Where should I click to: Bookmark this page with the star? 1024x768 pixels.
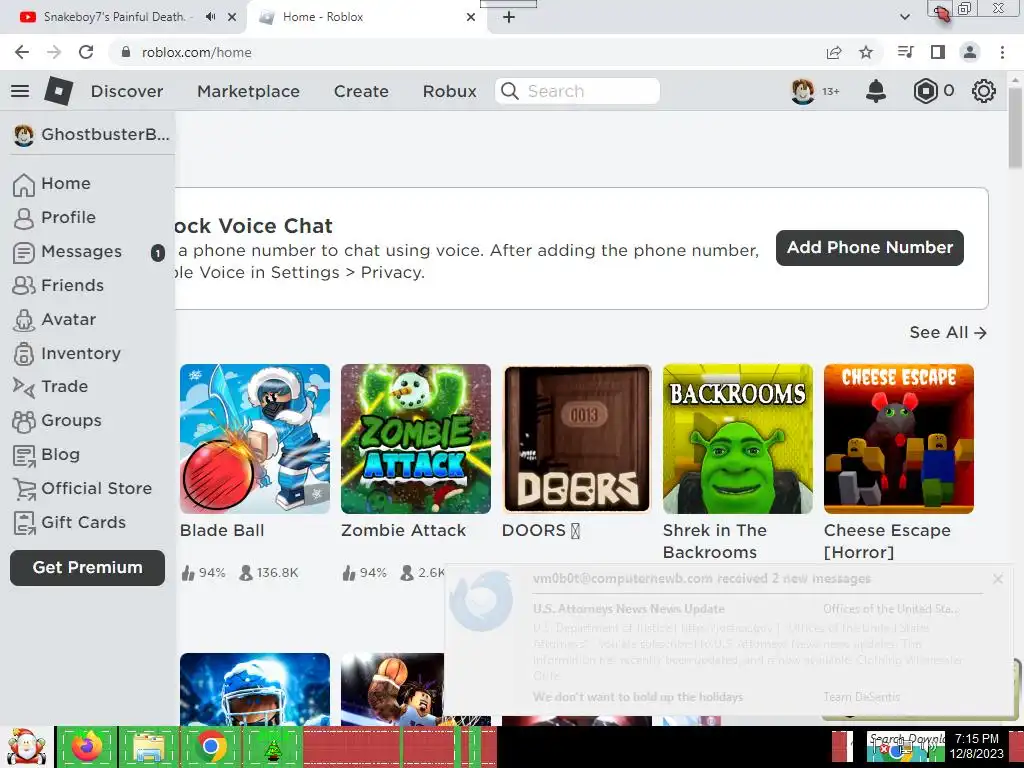tap(866, 52)
